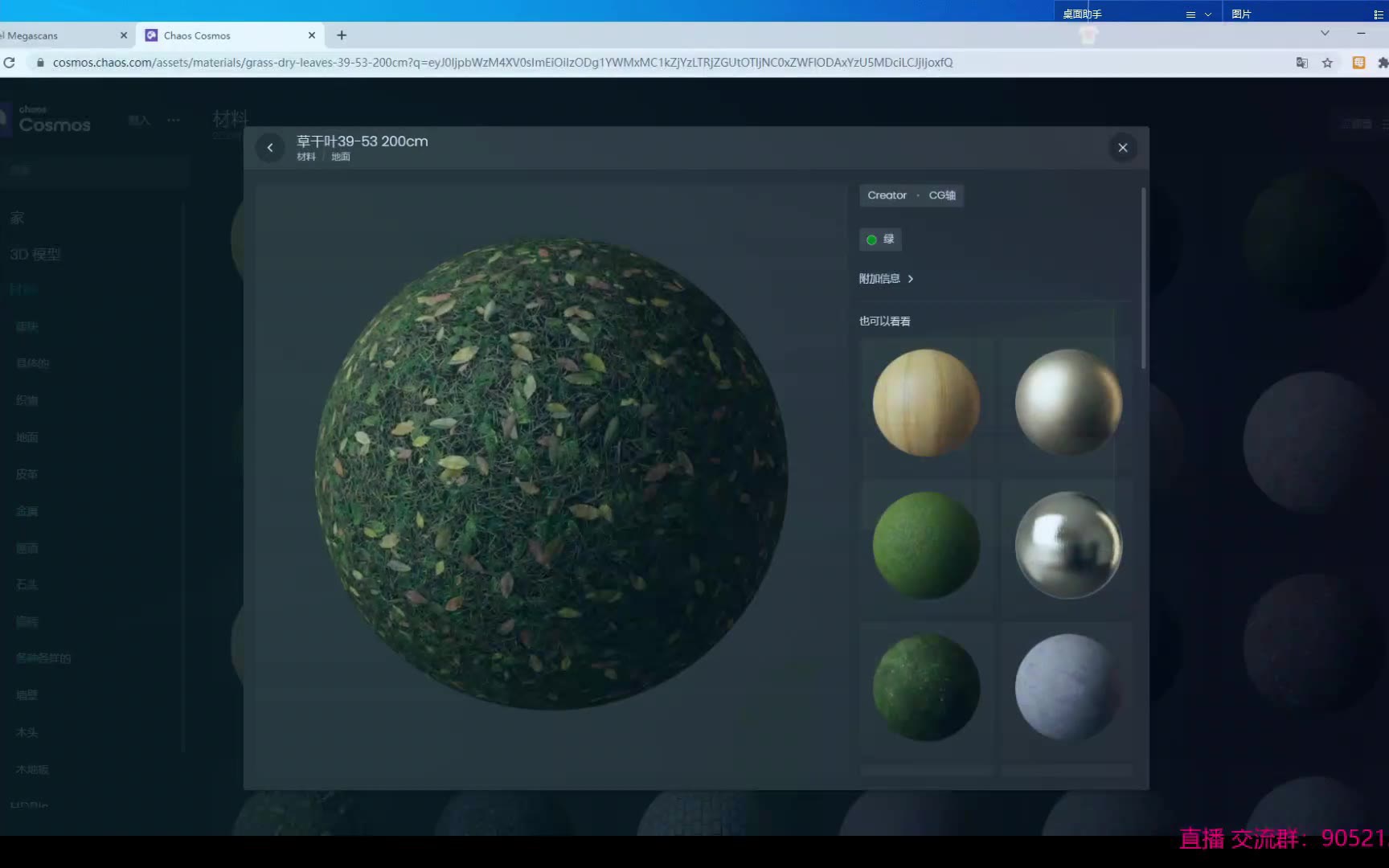Click the Cosmos logo in the sidebar
Viewport: 1389px width, 868px height.
coord(53,121)
